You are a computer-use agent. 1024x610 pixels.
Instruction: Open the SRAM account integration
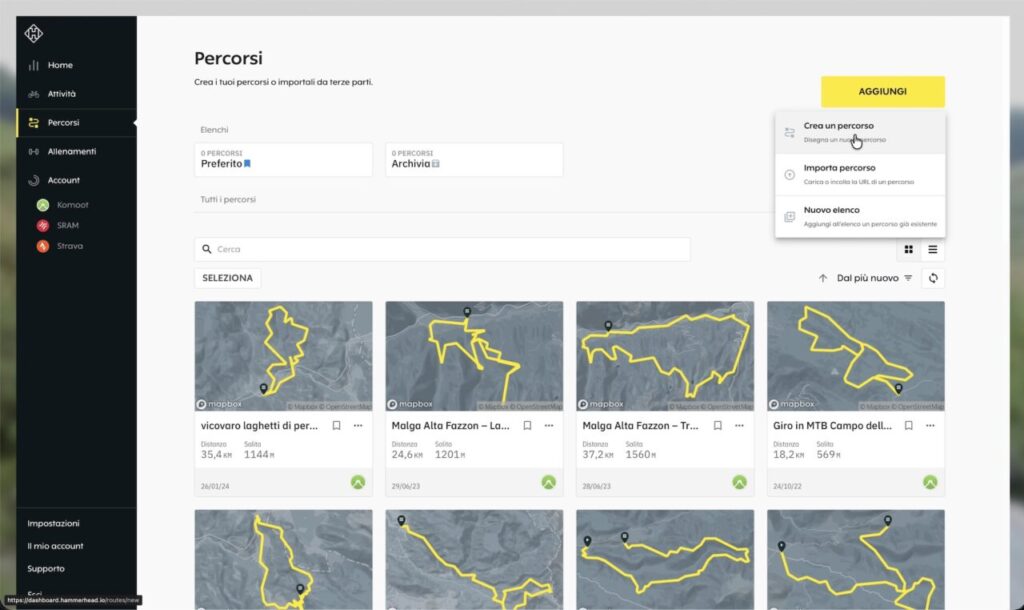pos(67,225)
